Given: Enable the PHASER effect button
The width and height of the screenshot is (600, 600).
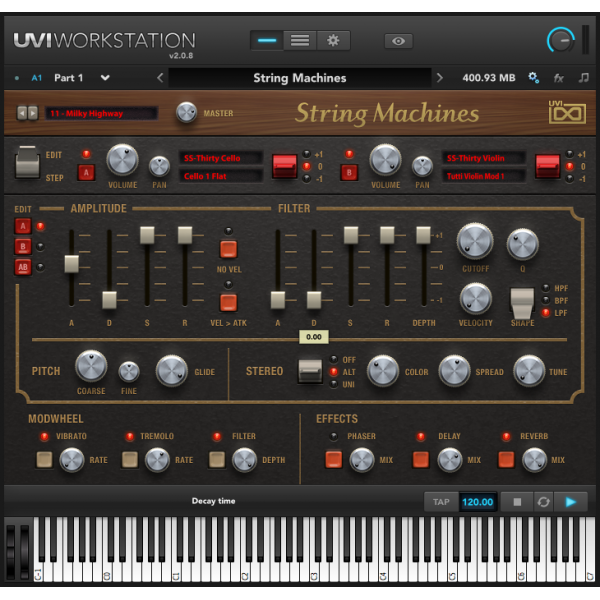Looking at the screenshot, I should (334, 460).
